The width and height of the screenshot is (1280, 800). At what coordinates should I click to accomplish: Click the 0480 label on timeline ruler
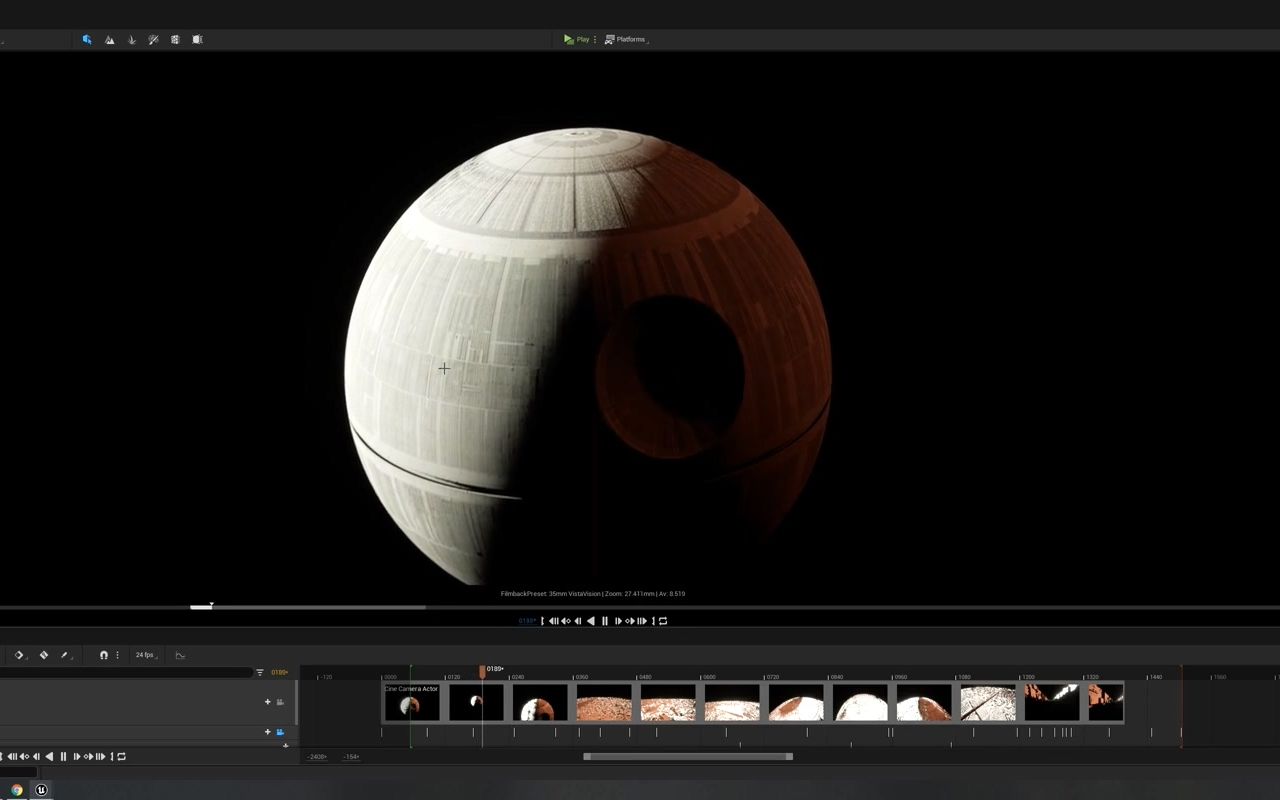pos(644,677)
